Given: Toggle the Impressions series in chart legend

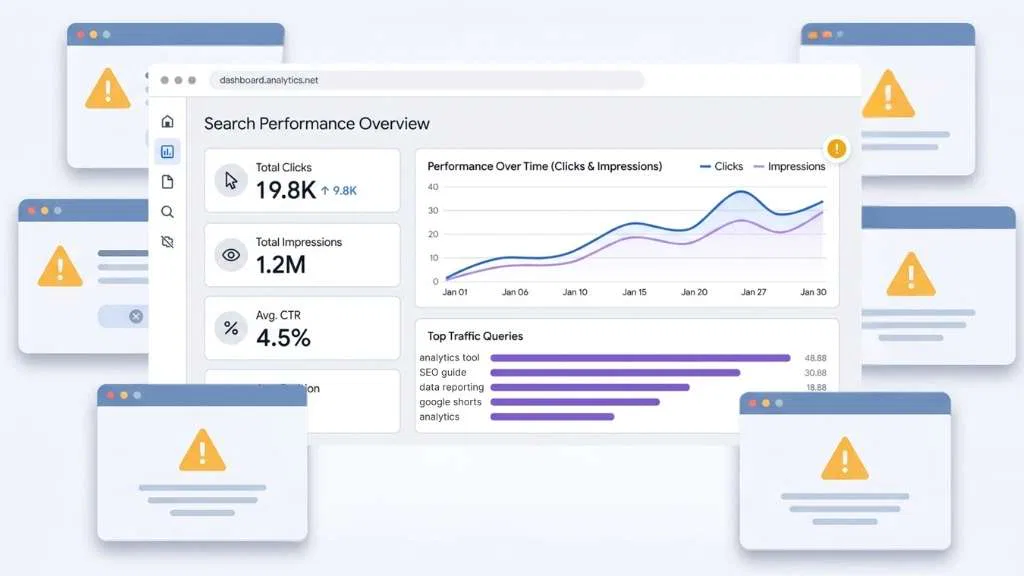Looking at the screenshot, I should click(796, 166).
